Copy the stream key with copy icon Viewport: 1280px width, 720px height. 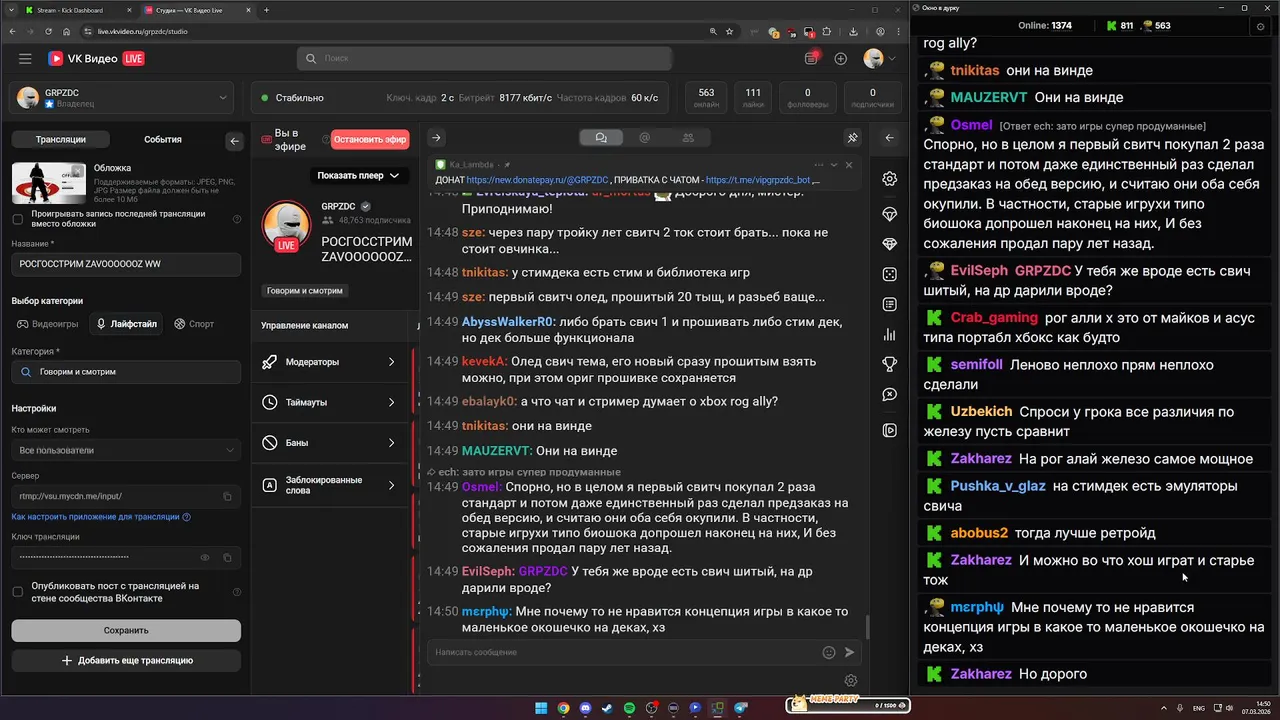(x=227, y=557)
